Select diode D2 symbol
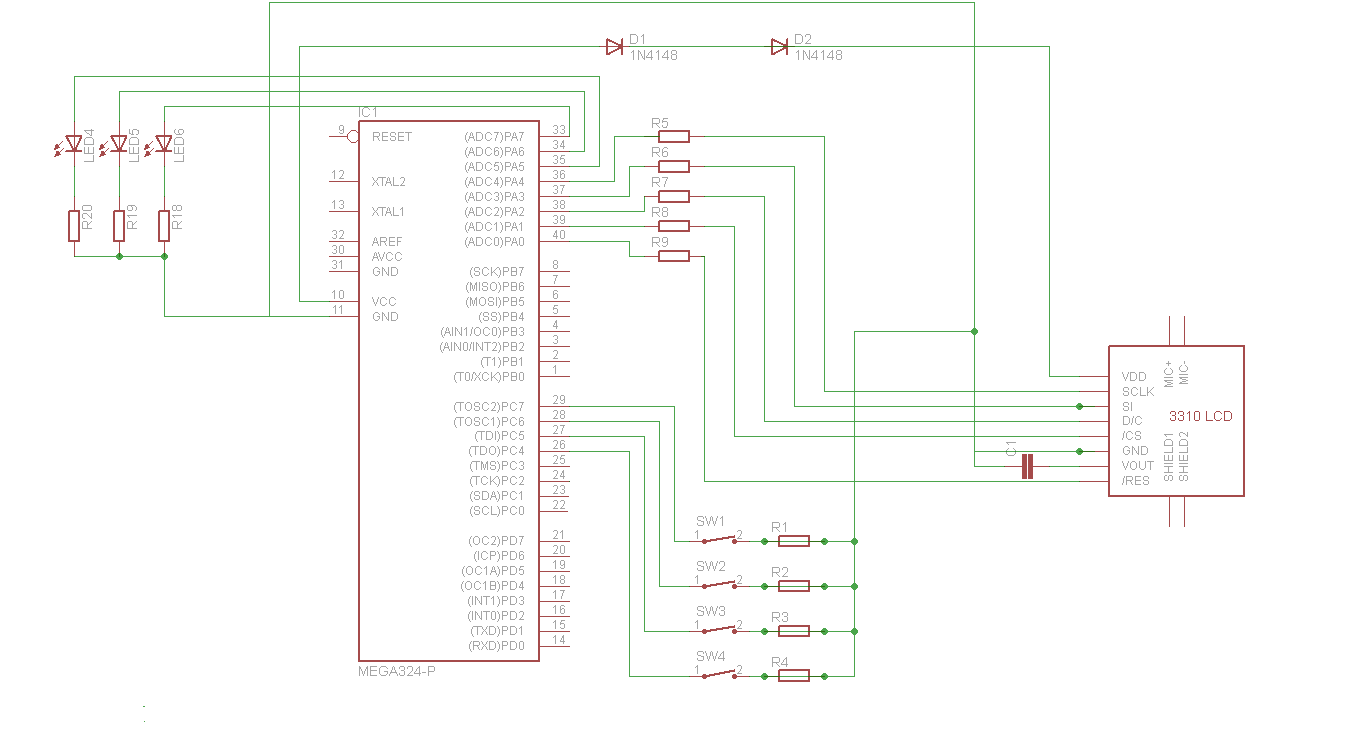This screenshot has width=1346, height=730. pos(779,46)
